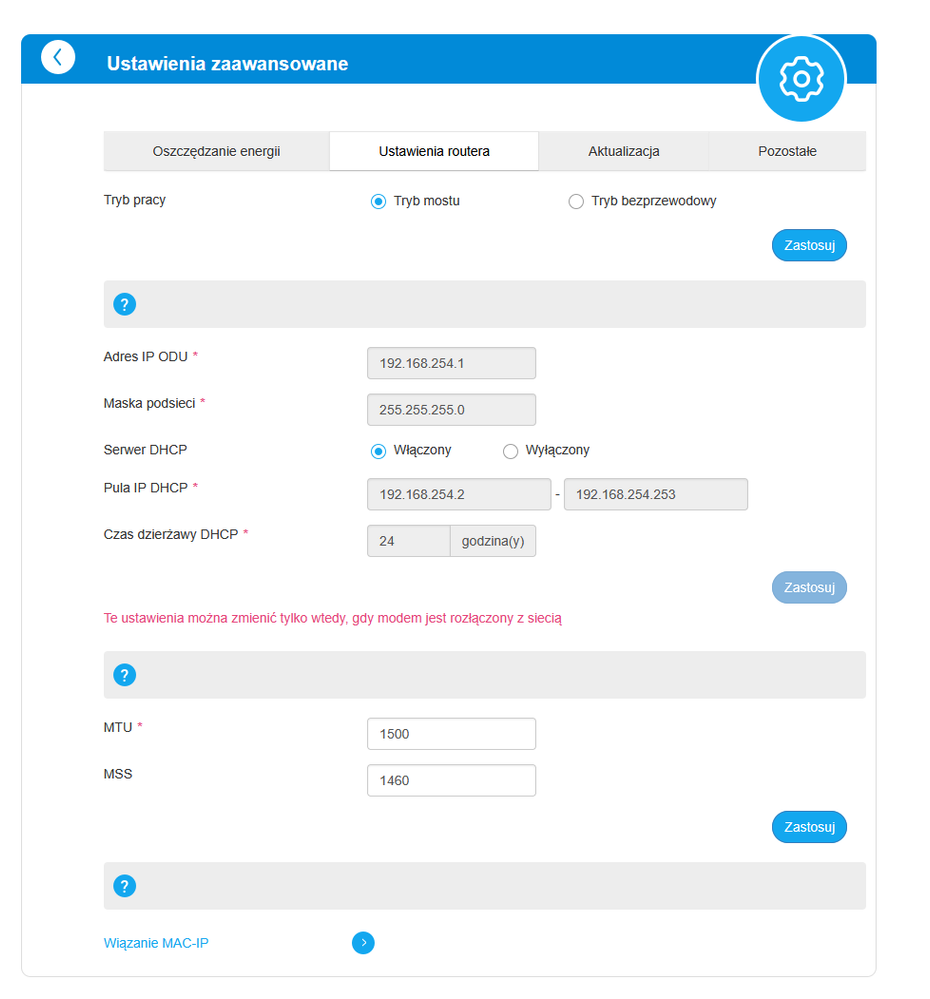Image resolution: width=930 pixels, height=999 pixels.
Task: Switch to Aktualizacja tab
Action: [x=623, y=152]
